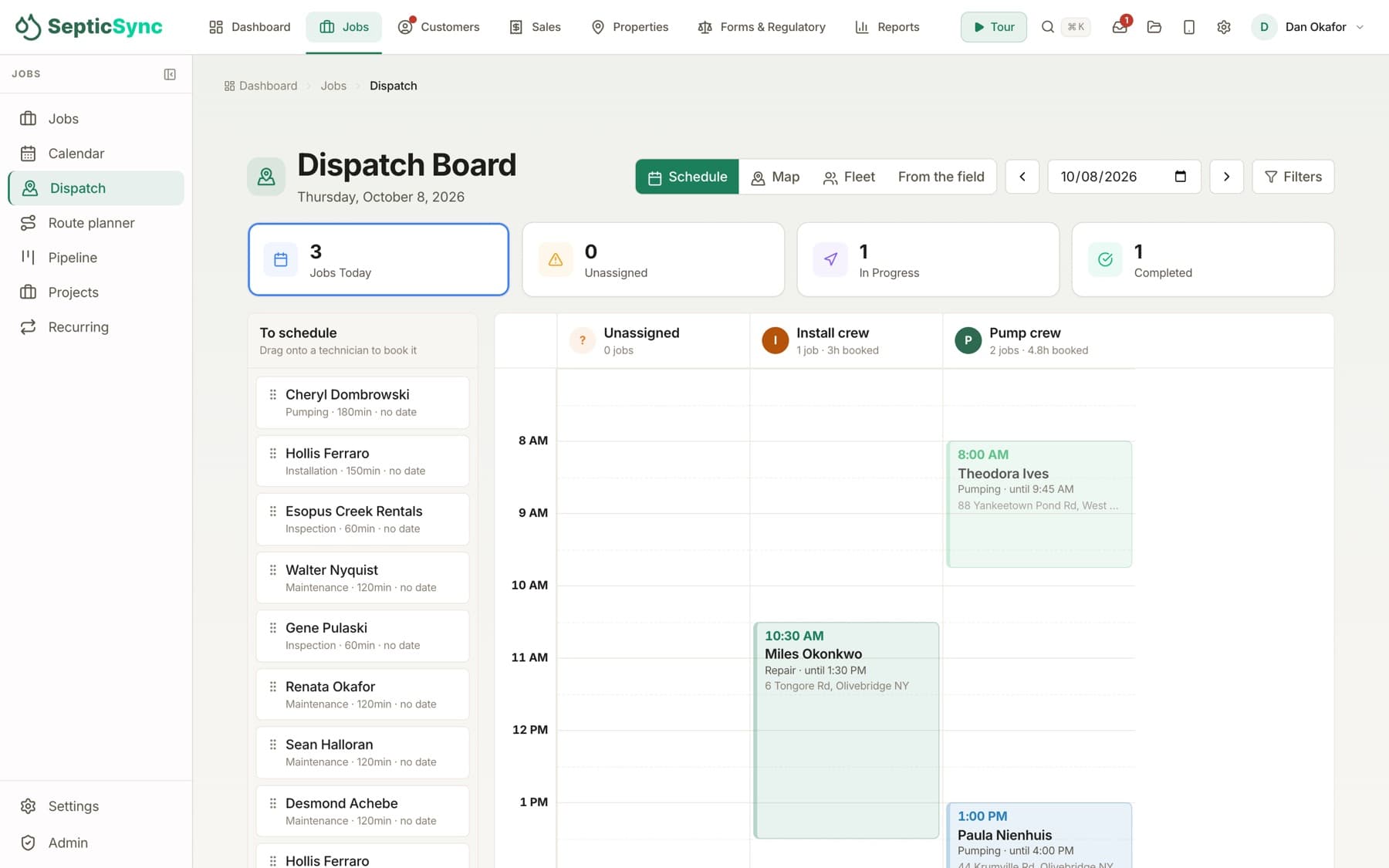Select Jobs tab in top navigation
Viewport: 1389px width, 868px height.
click(x=344, y=27)
